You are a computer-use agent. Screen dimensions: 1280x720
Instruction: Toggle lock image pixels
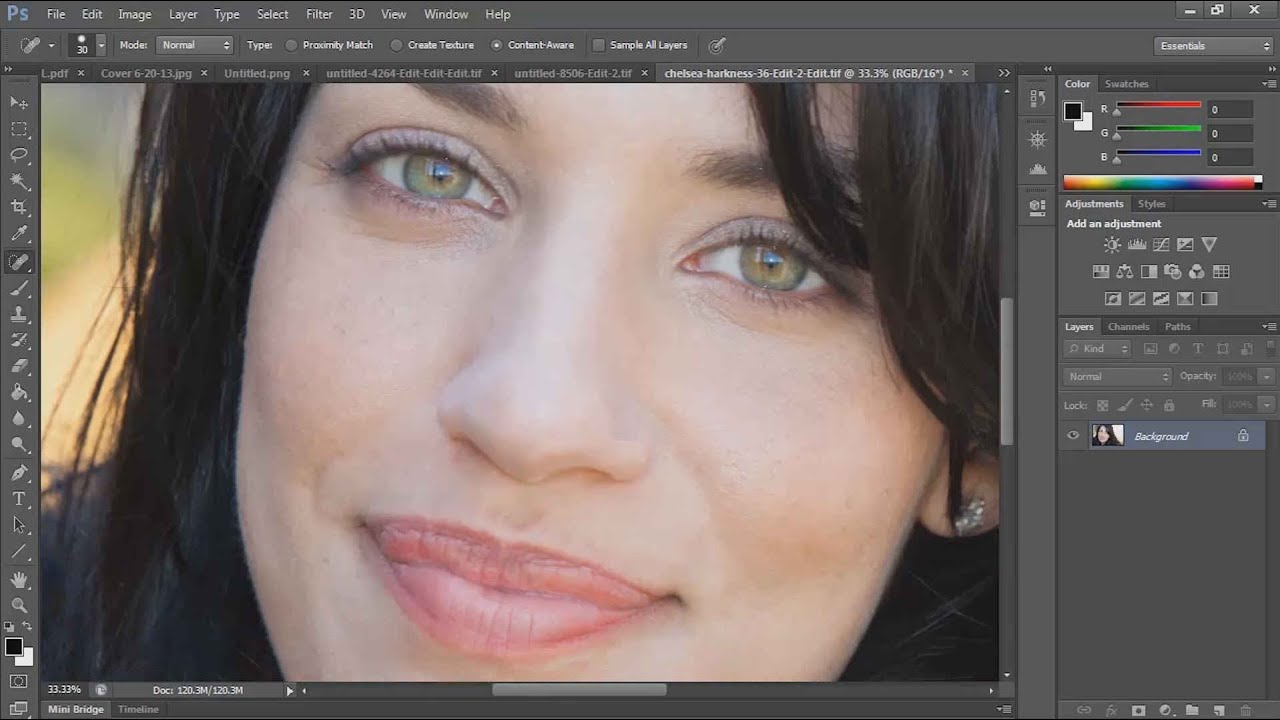[x=1125, y=405]
